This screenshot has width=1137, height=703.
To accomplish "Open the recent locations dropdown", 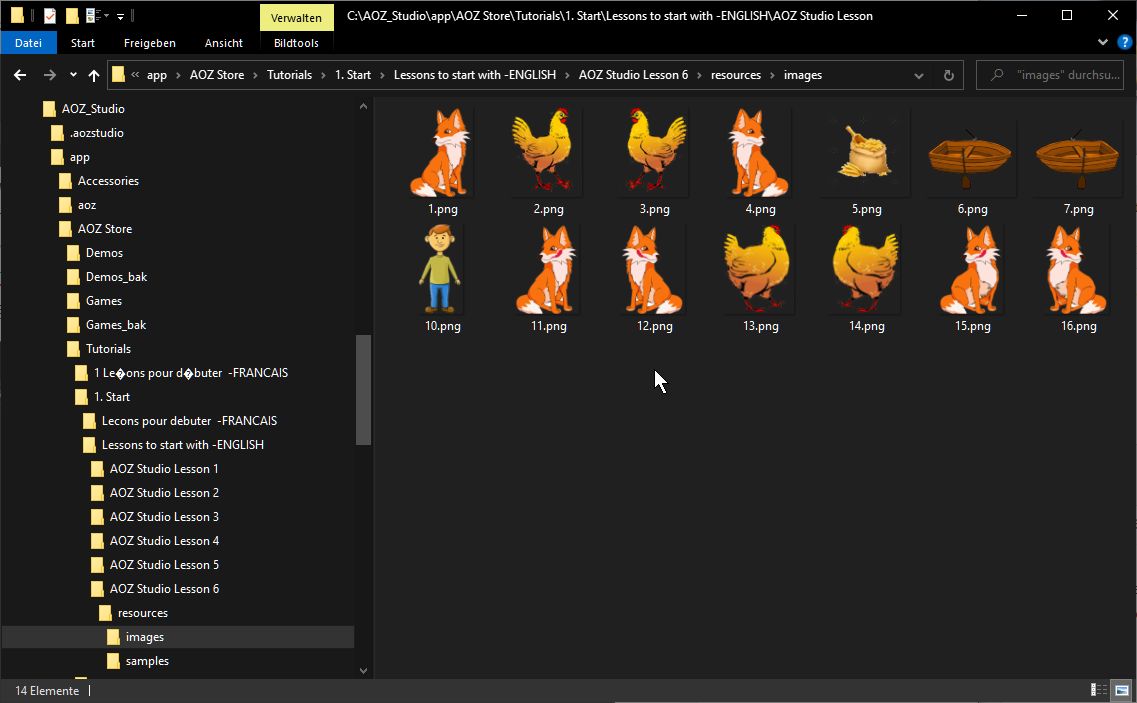I will click(73, 75).
